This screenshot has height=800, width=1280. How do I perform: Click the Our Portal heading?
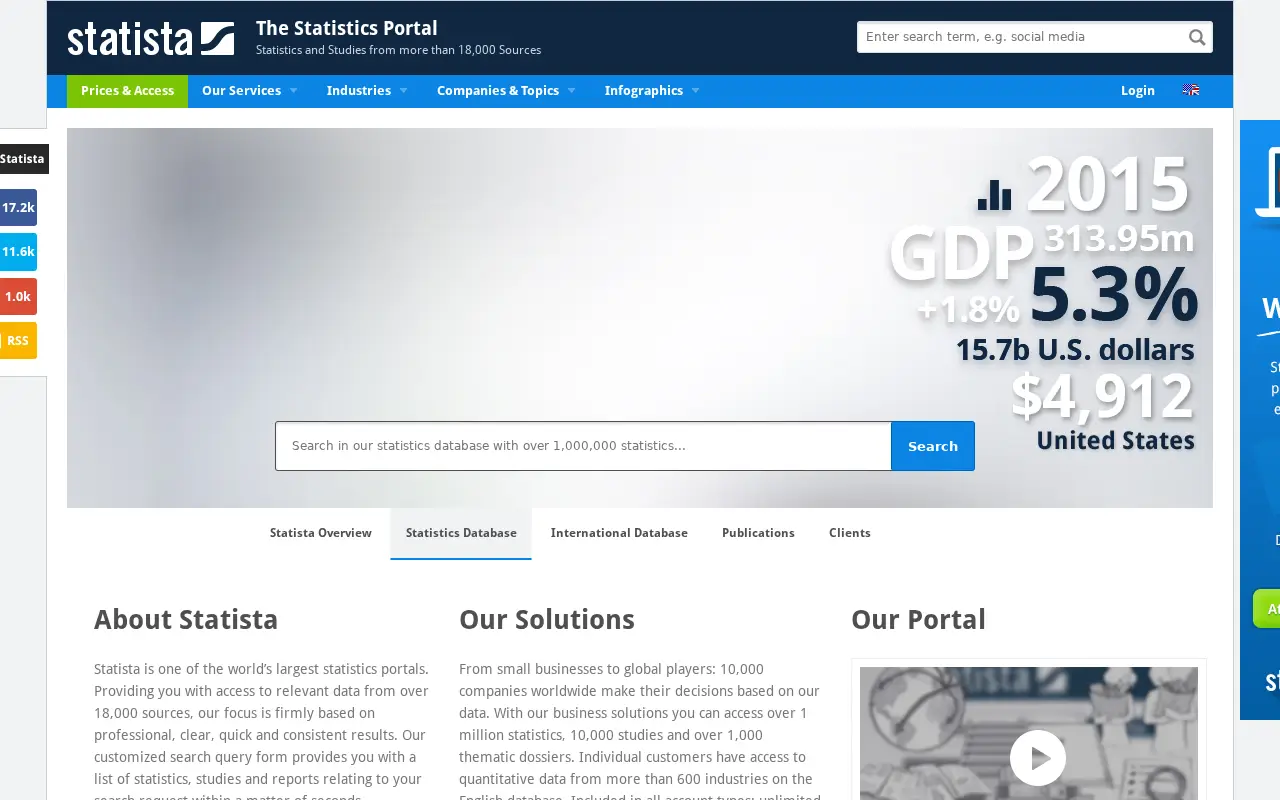tap(918, 620)
